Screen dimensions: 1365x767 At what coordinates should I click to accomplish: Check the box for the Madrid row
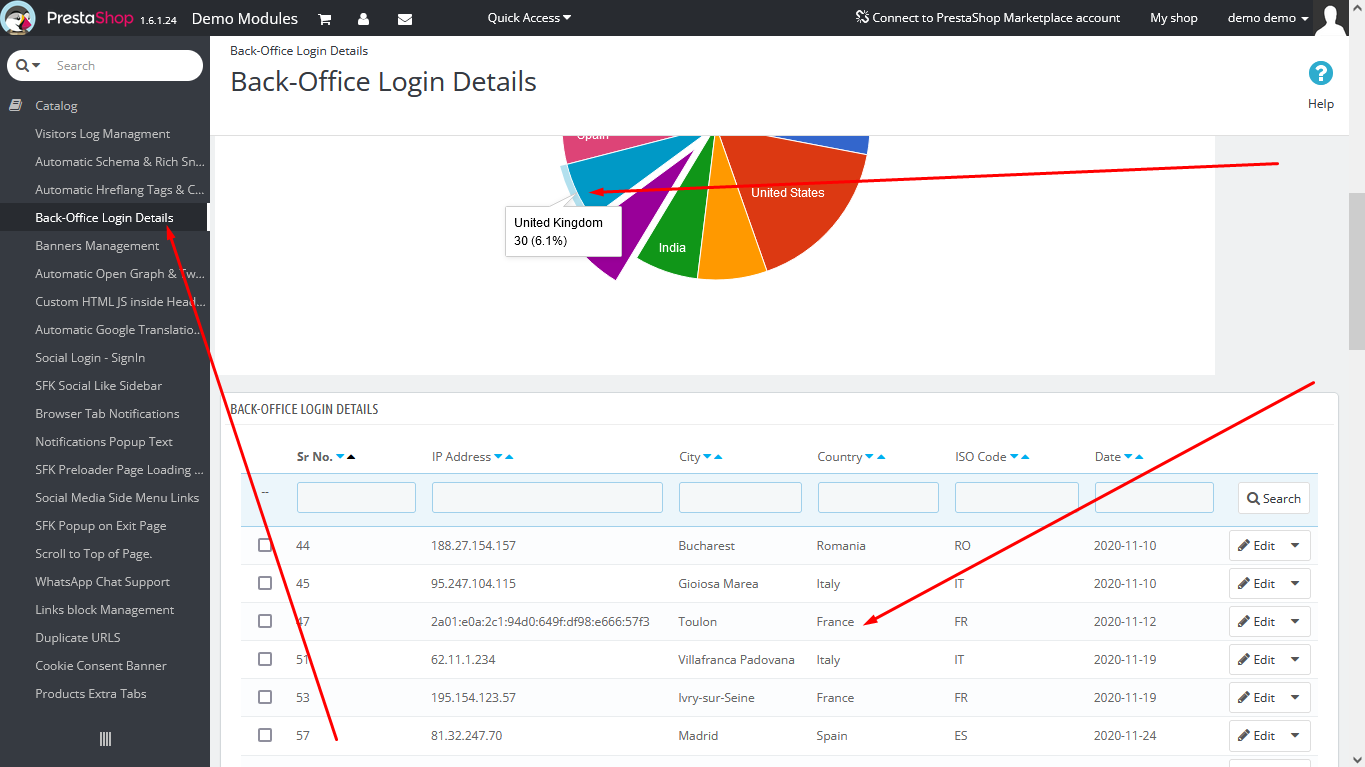(x=265, y=735)
